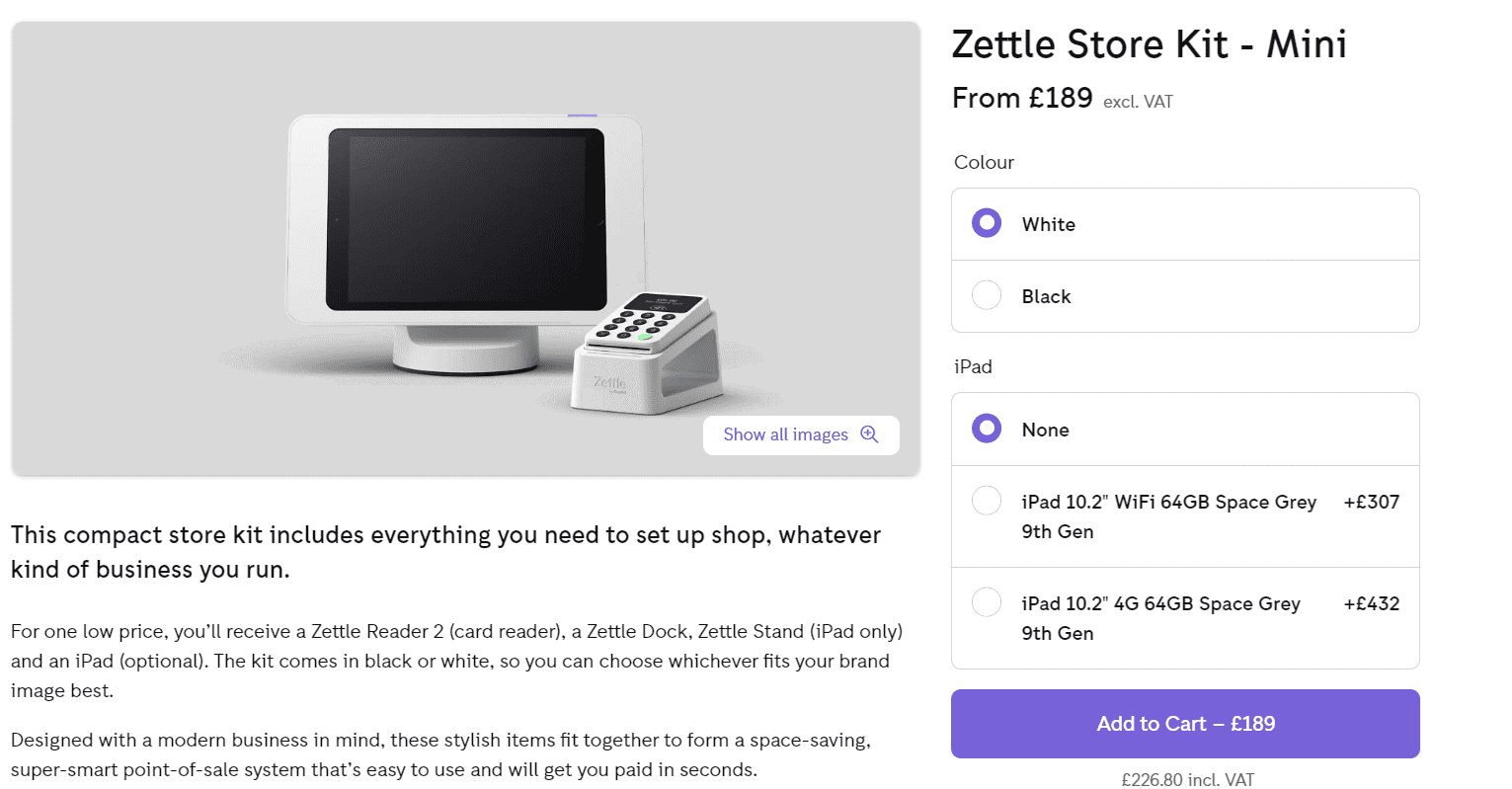Viewport: 1512px width, 789px height.
Task: Open Show all images
Action: 785,434
